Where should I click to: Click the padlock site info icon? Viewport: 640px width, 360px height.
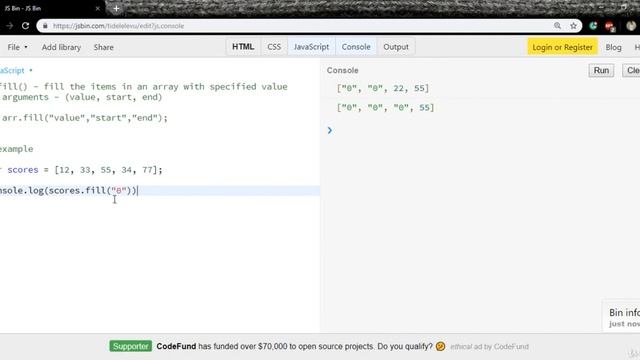coord(45,26)
